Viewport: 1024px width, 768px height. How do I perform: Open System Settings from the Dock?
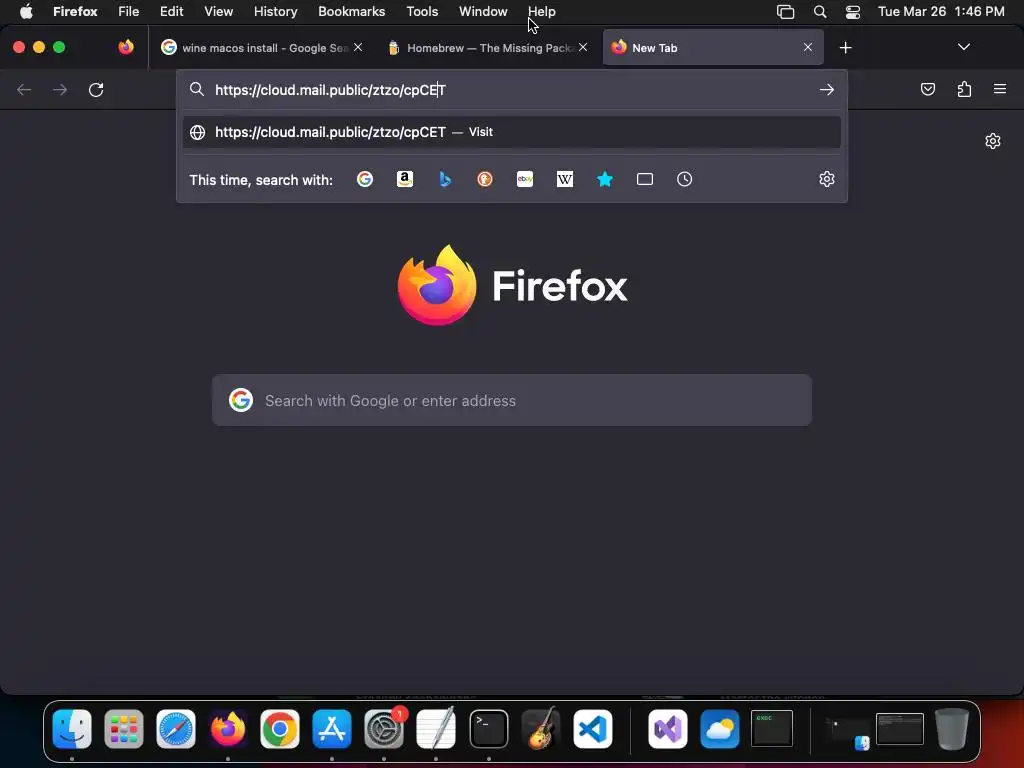point(384,729)
